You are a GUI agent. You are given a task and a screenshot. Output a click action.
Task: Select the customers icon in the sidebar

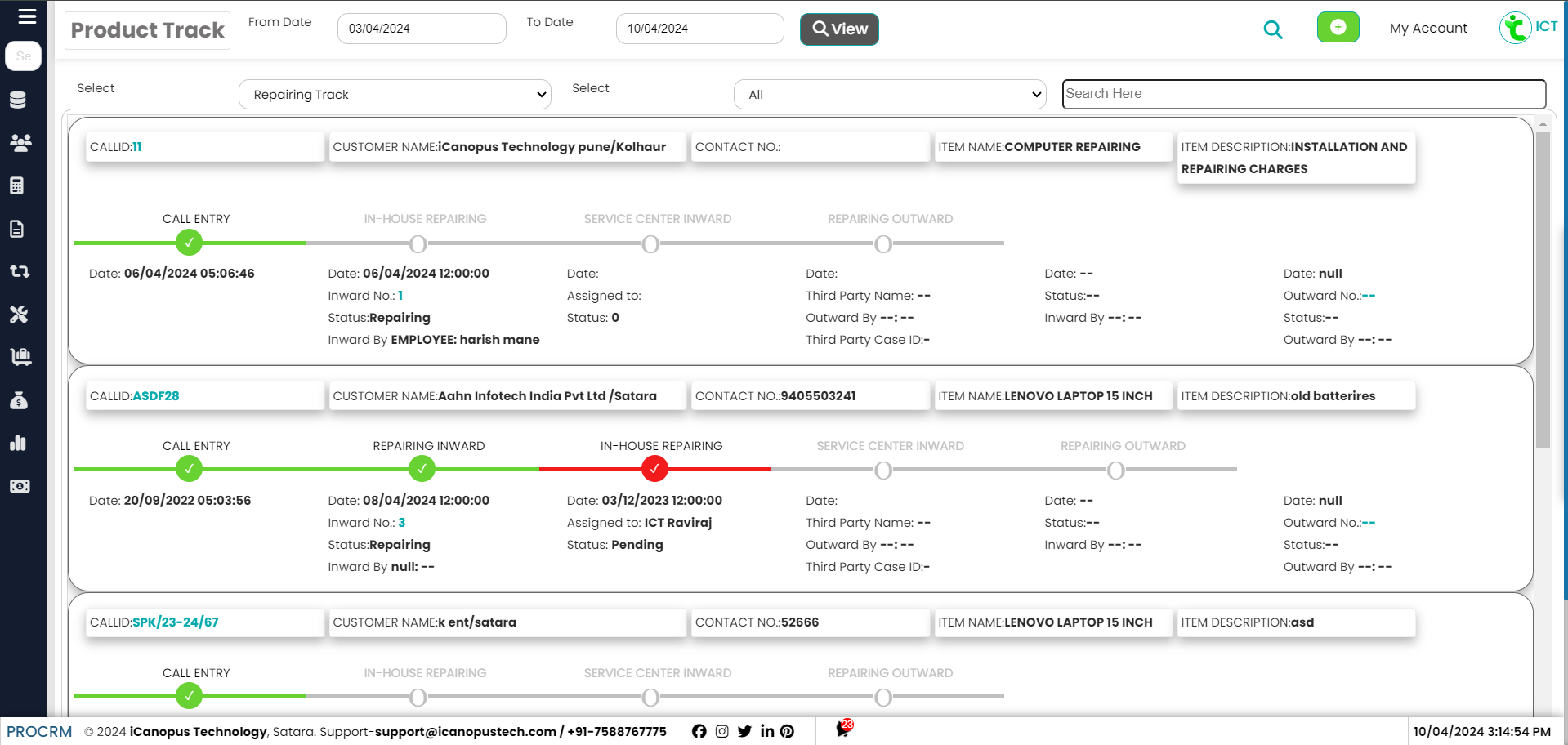(20, 143)
